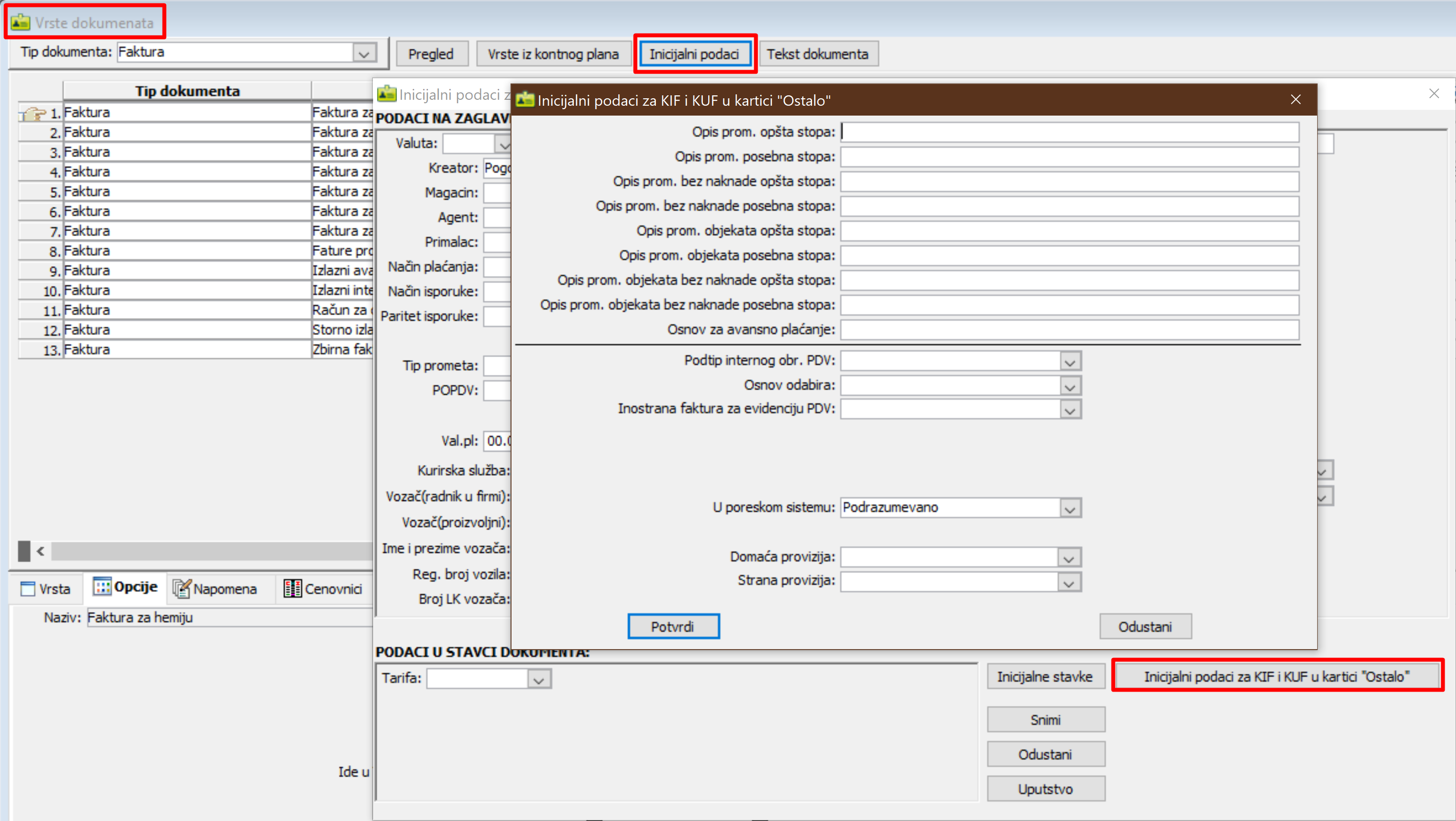Expand Podtip internog obr. PDV dropdown
The image size is (1456, 821).
coord(1070,361)
